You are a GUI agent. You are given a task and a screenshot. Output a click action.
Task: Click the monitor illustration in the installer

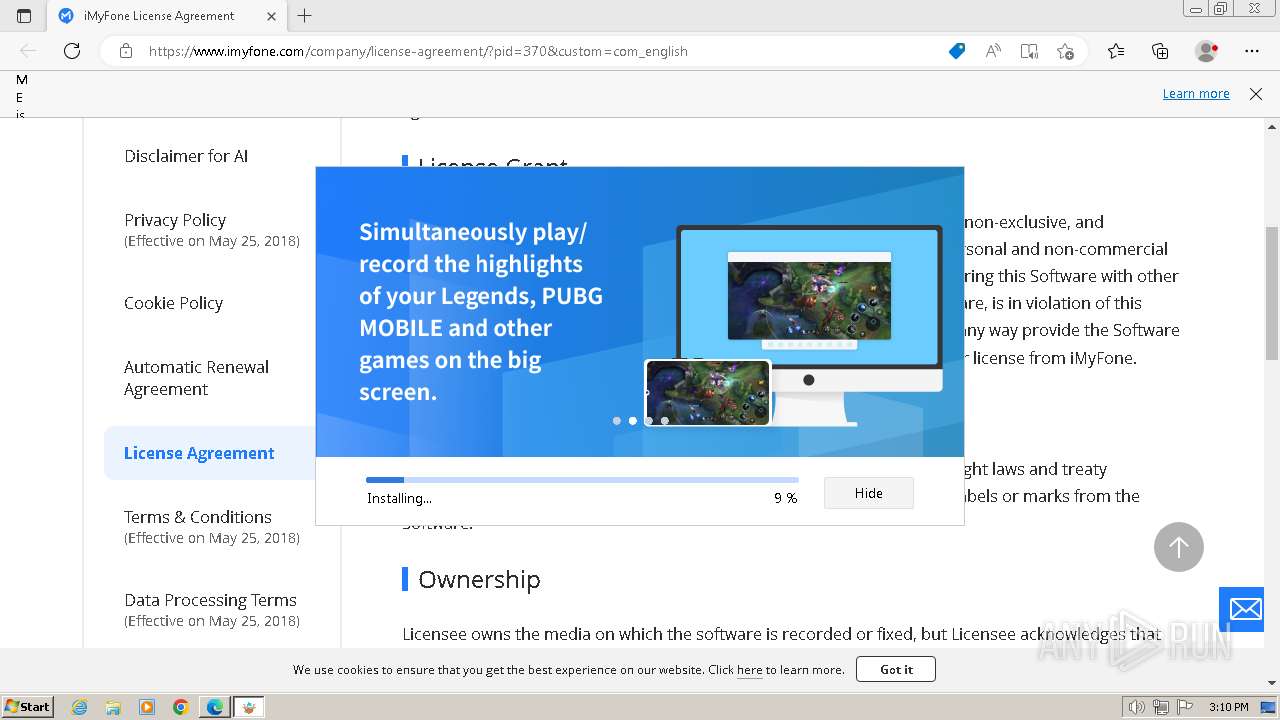coord(808,325)
